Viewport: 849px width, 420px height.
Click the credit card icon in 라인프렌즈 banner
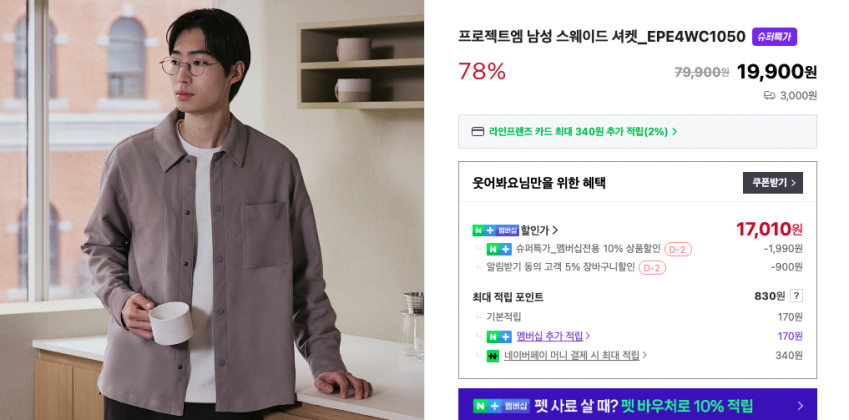point(478,132)
